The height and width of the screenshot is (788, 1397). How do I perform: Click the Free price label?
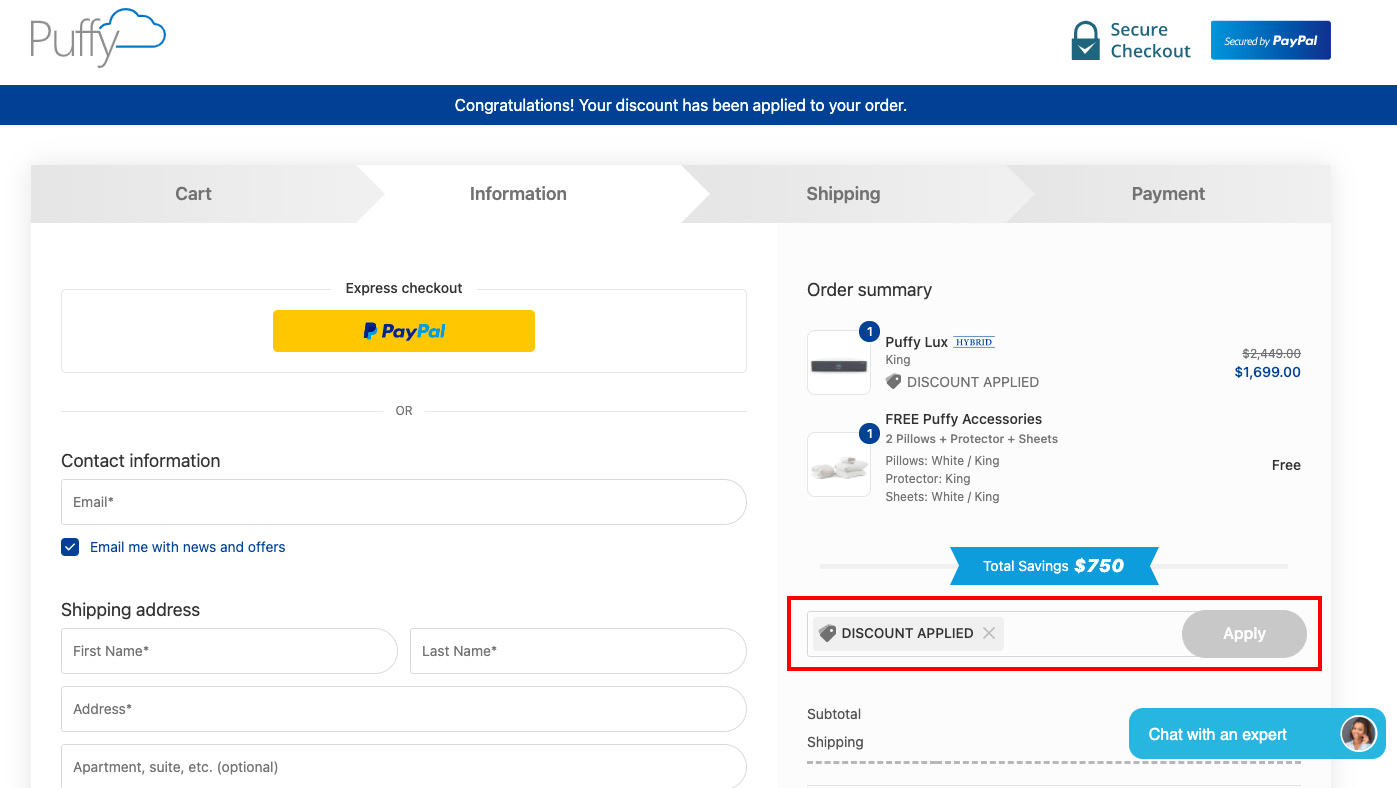1286,465
